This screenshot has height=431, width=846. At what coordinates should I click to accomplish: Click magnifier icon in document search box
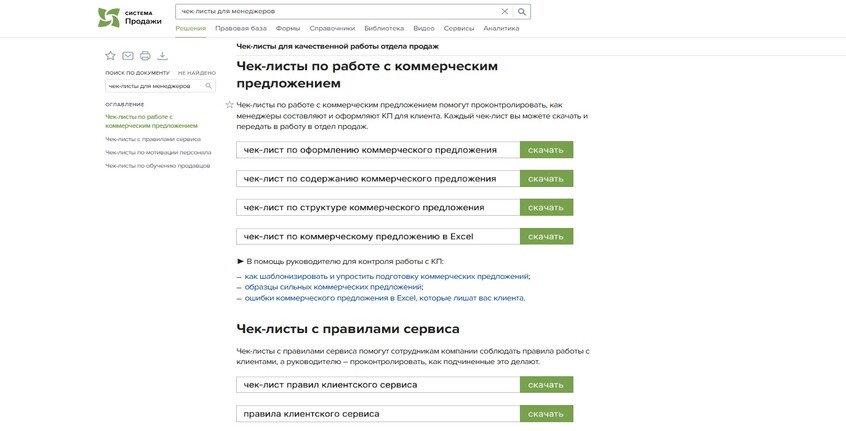(209, 86)
